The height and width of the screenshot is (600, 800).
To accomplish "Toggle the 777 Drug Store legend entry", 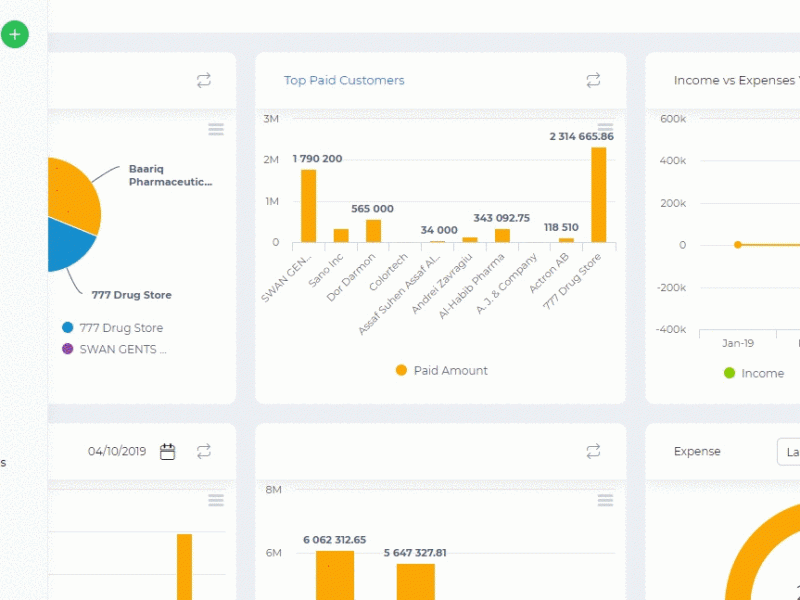I will click(x=112, y=328).
